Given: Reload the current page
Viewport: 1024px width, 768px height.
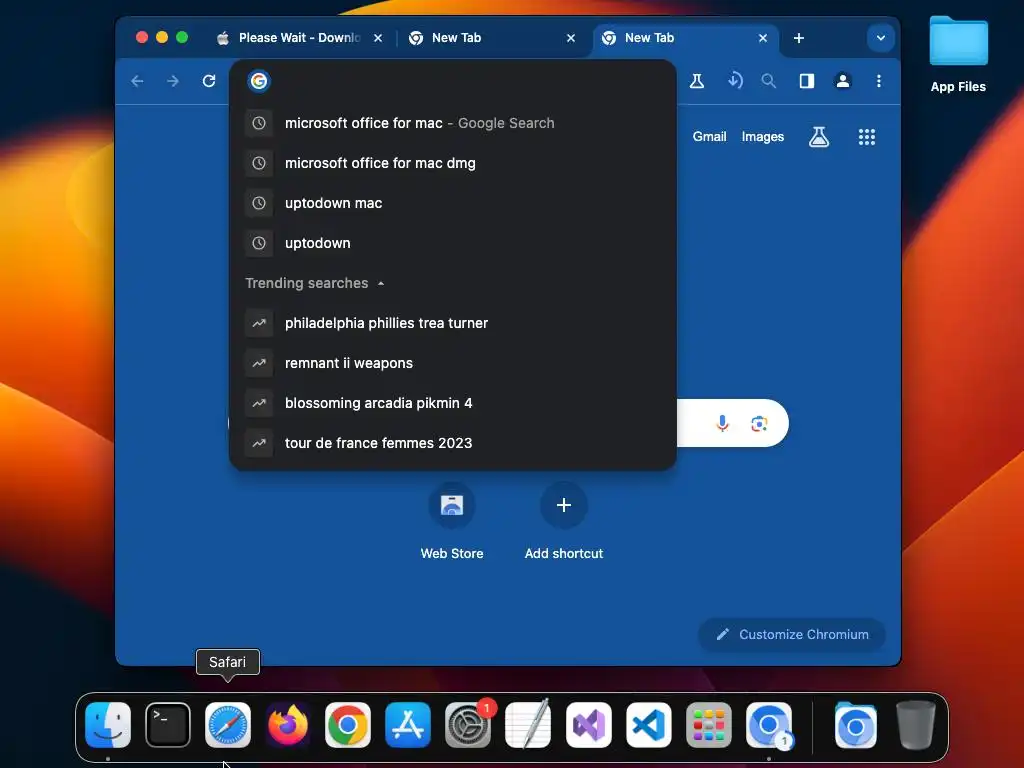Looking at the screenshot, I should point(209,81).
